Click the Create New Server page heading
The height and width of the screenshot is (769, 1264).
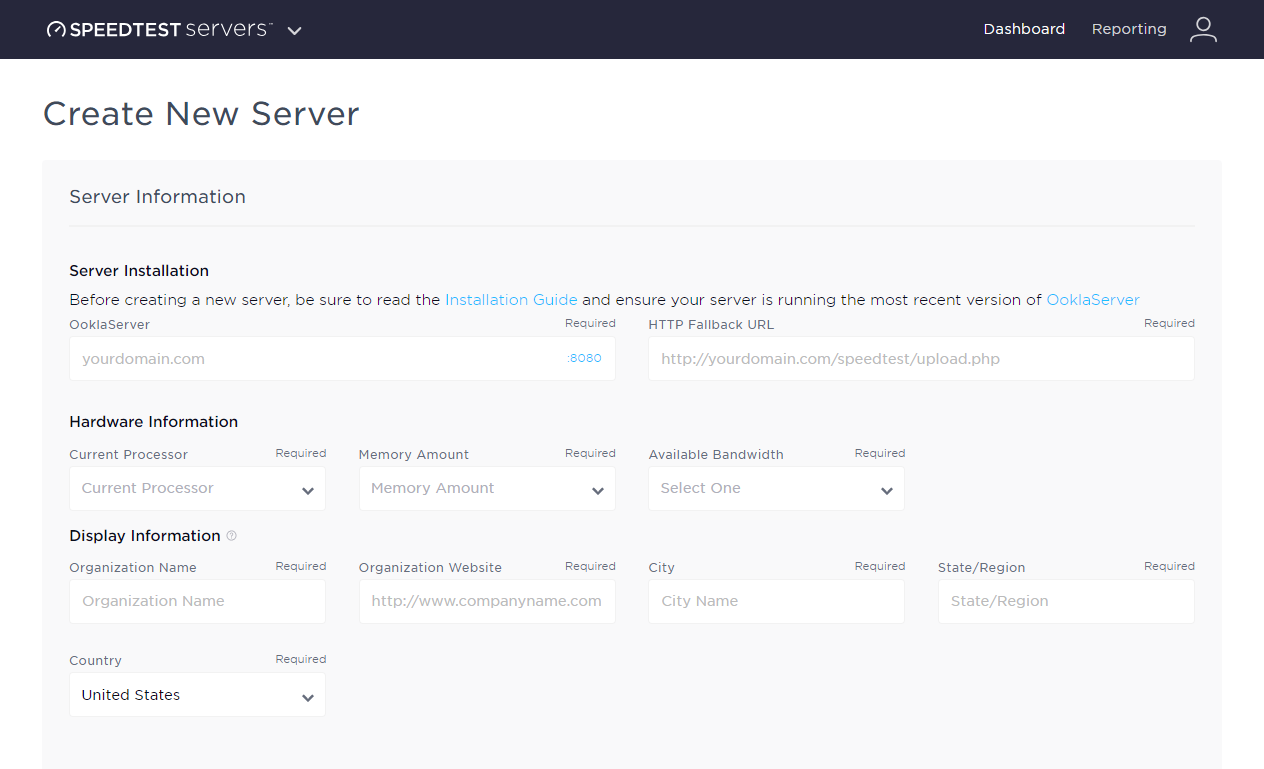point(201,114)
